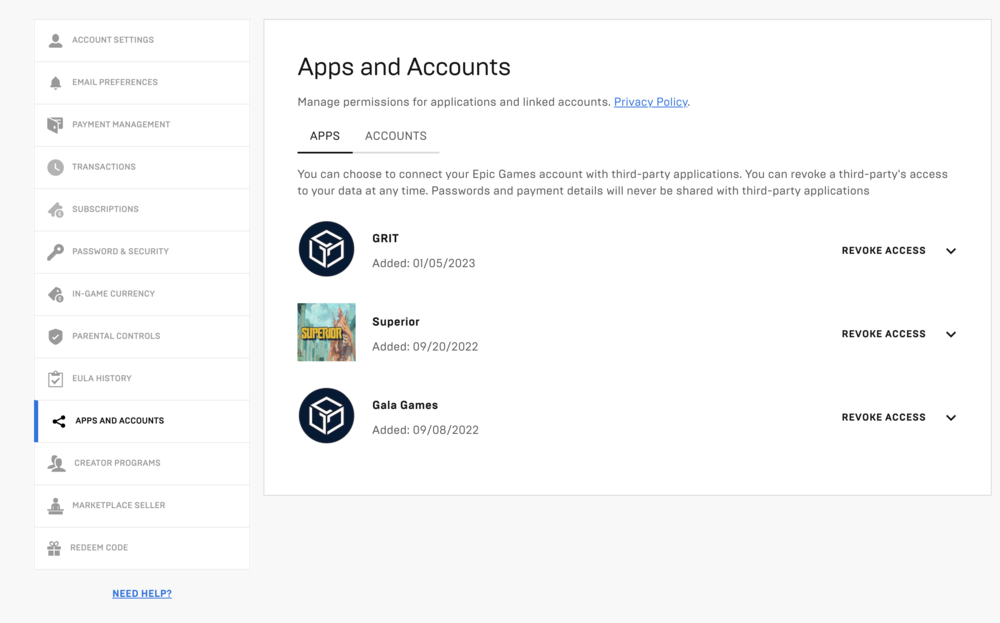Click the Superior game thumbnail
Image resolution: width=1000 pixels, height=623 pixels.
click(327, 332)
